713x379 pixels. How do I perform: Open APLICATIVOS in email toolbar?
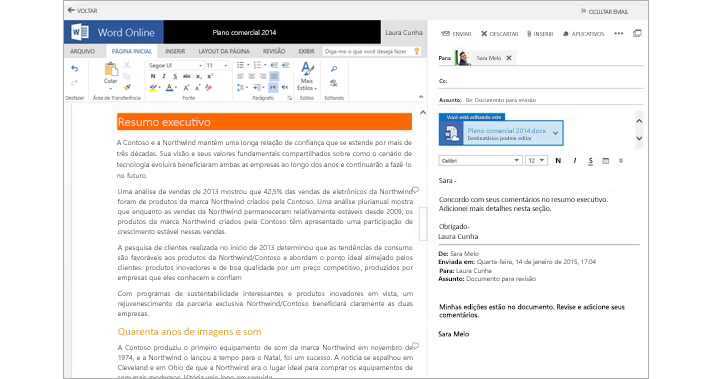pos(583,34)
